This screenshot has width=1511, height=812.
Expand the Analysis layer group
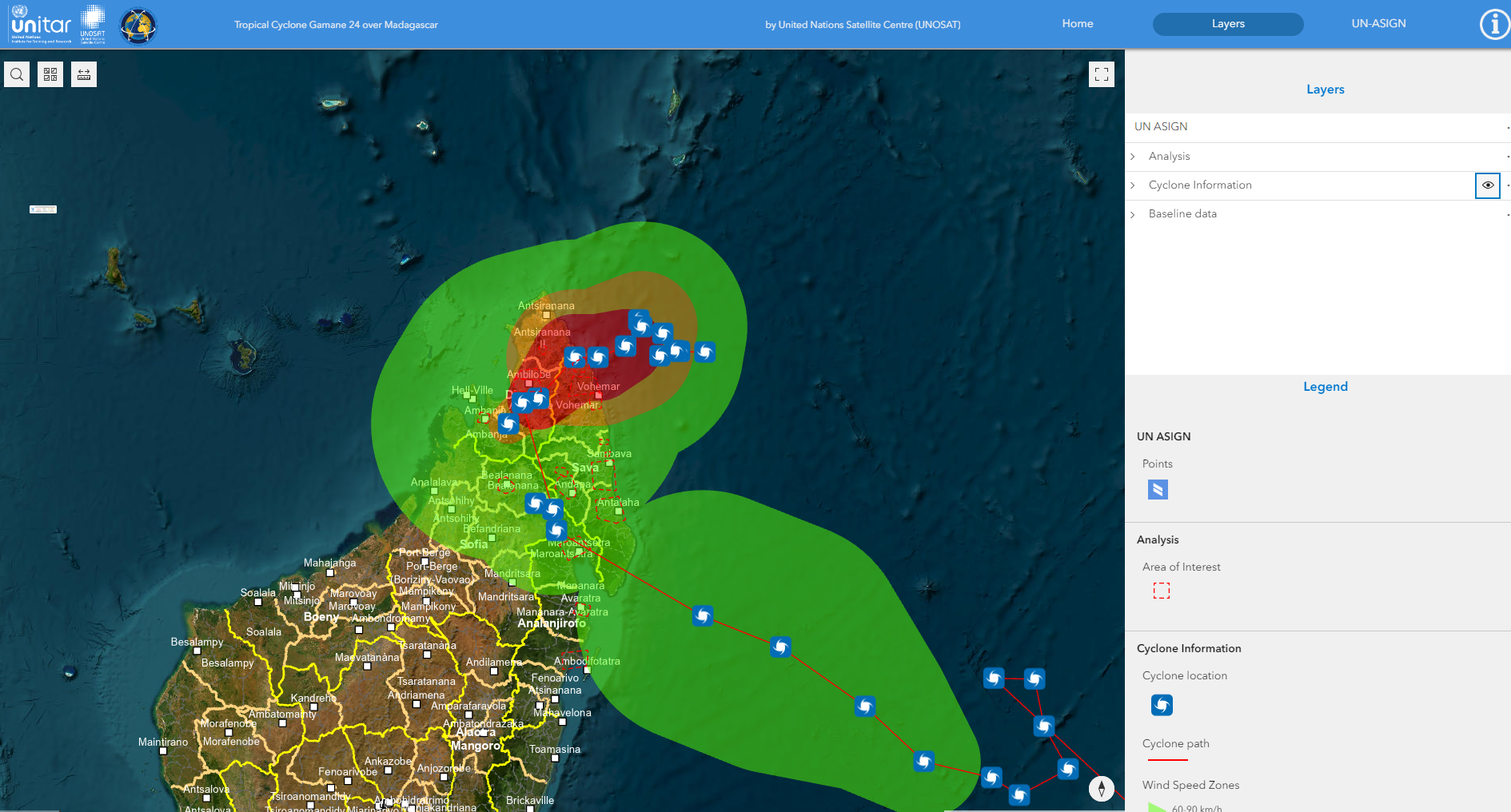pos(1133,157)
